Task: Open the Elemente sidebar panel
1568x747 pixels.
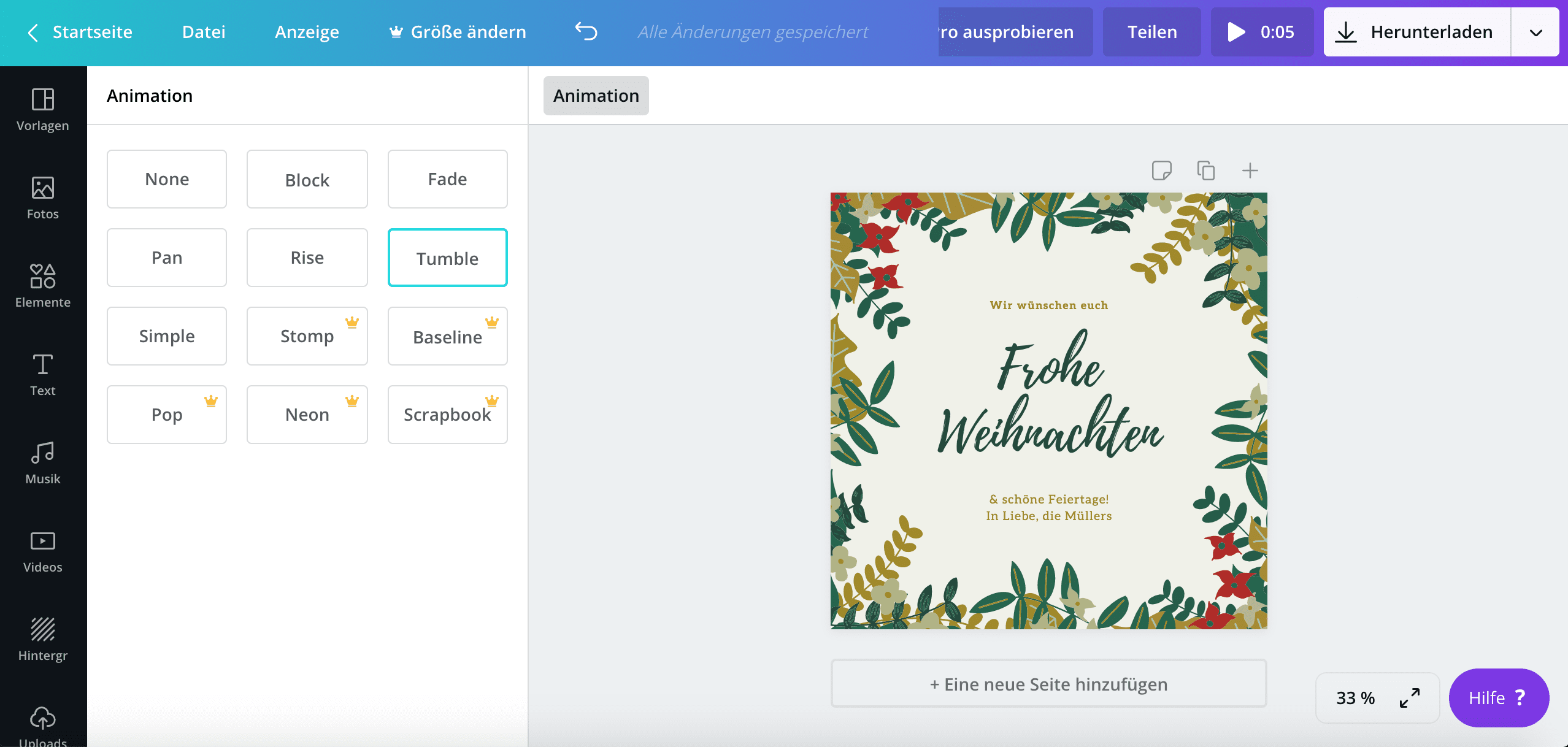Action: (x=42, y=286)
